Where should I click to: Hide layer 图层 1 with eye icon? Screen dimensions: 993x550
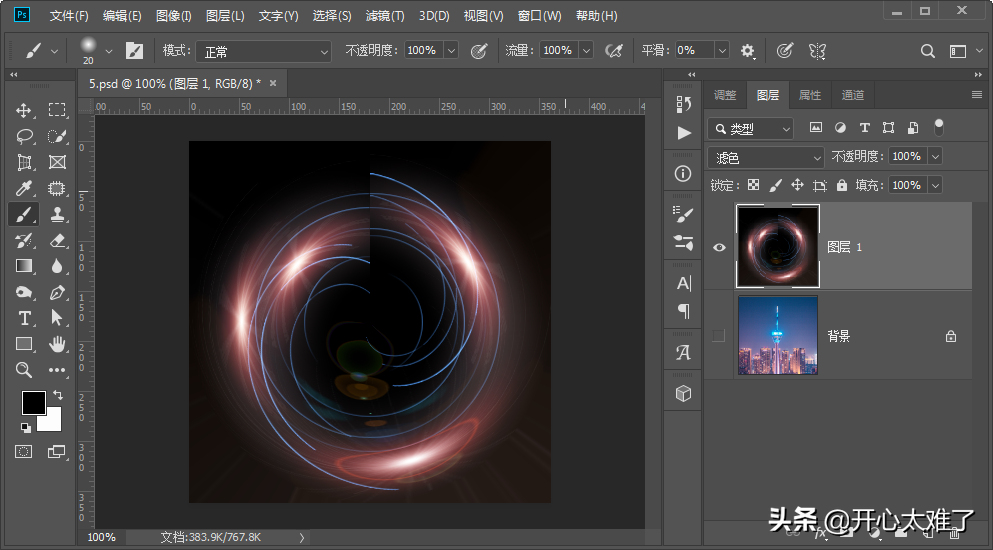pyautogui.click(x=719, y=247)
